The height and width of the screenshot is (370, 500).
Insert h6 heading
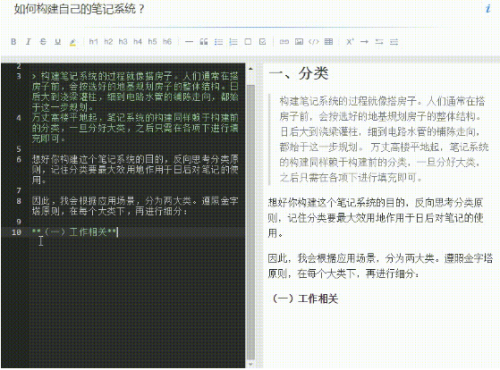click(x=167, y=42)
